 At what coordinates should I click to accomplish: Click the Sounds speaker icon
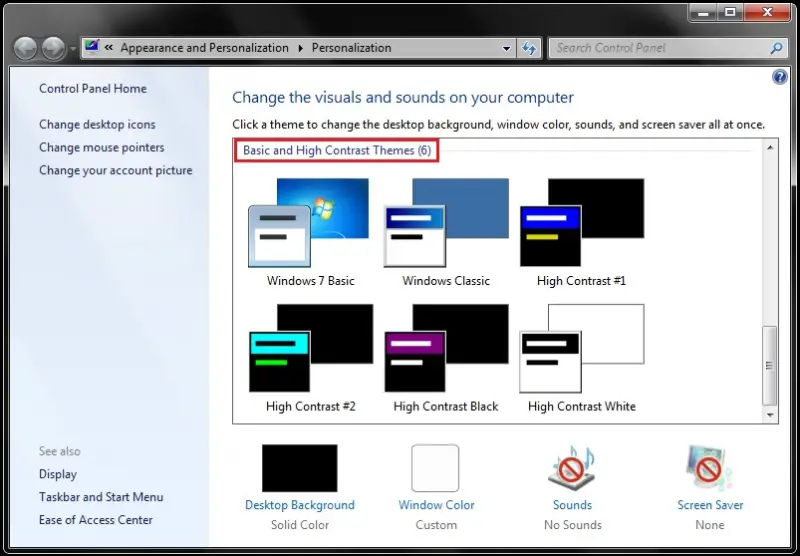[572, 468]
